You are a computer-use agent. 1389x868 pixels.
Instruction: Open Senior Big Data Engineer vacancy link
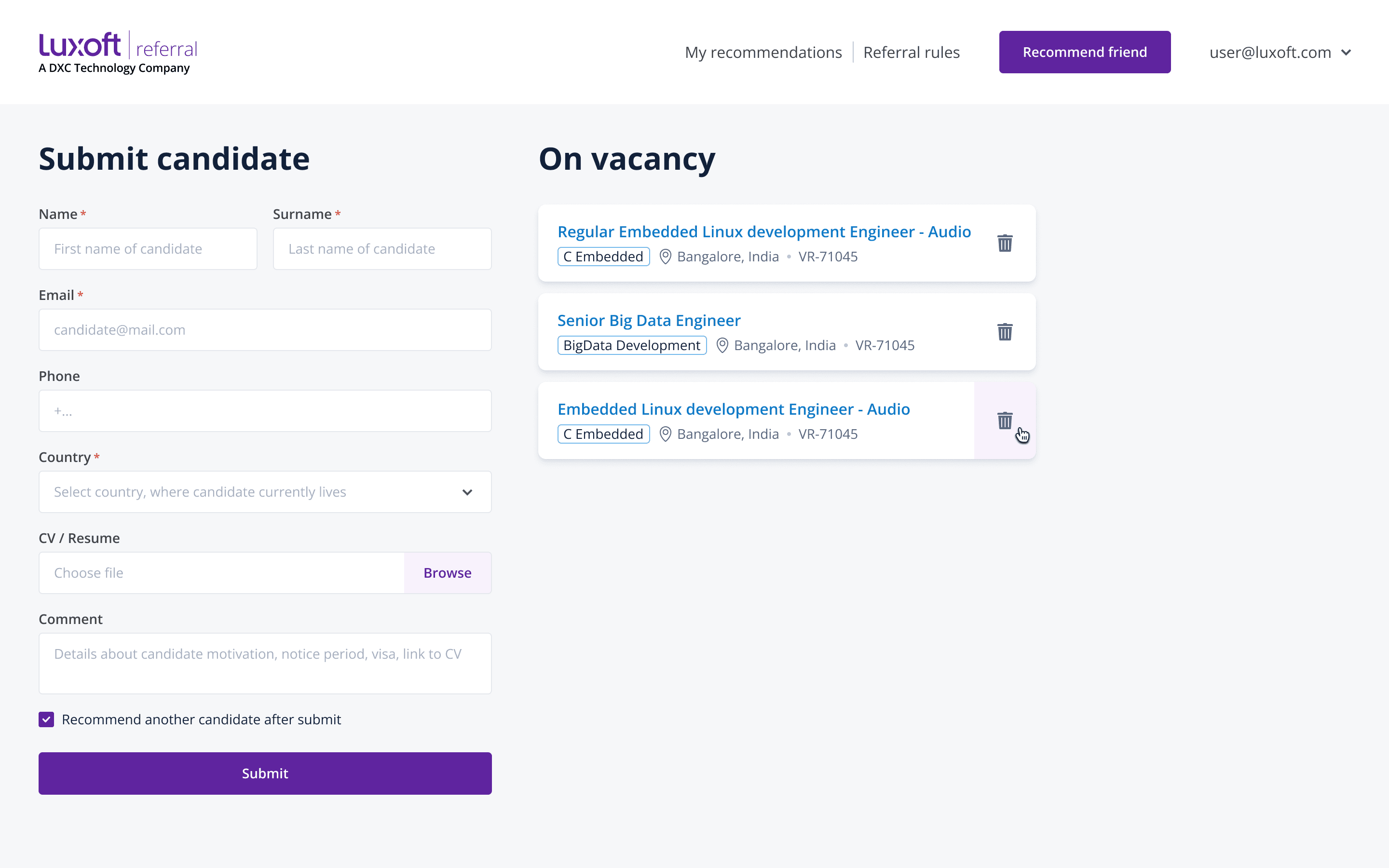(x=649, y=320)
